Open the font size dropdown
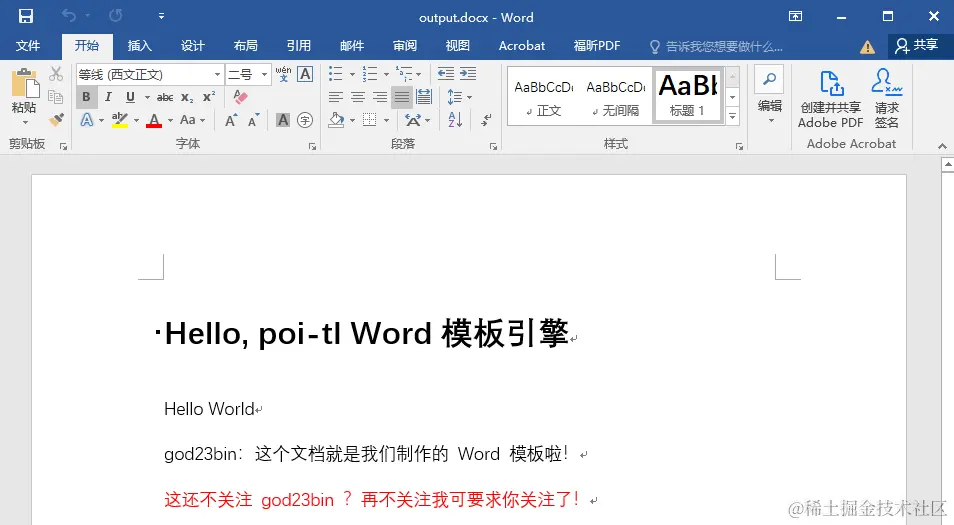The width and height of the screenshot is (954, 525). 264,75
